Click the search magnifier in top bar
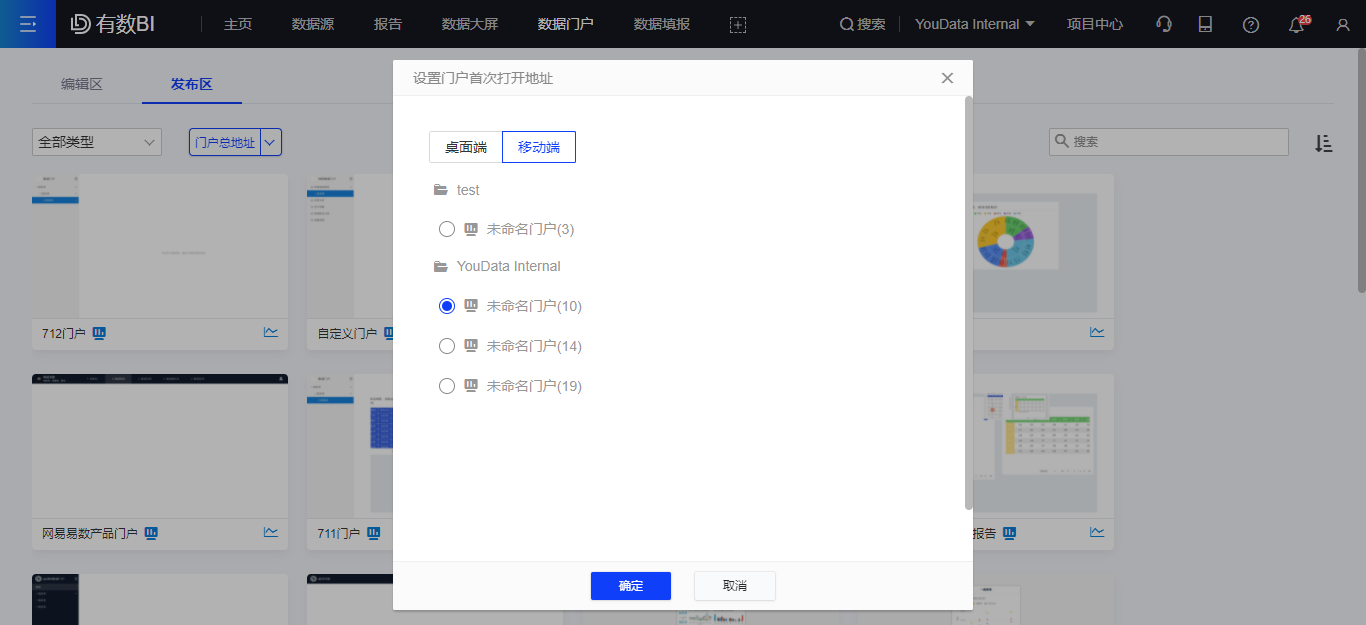Image resolution: width=1366 pixels, height=625 pixels. 847,24
